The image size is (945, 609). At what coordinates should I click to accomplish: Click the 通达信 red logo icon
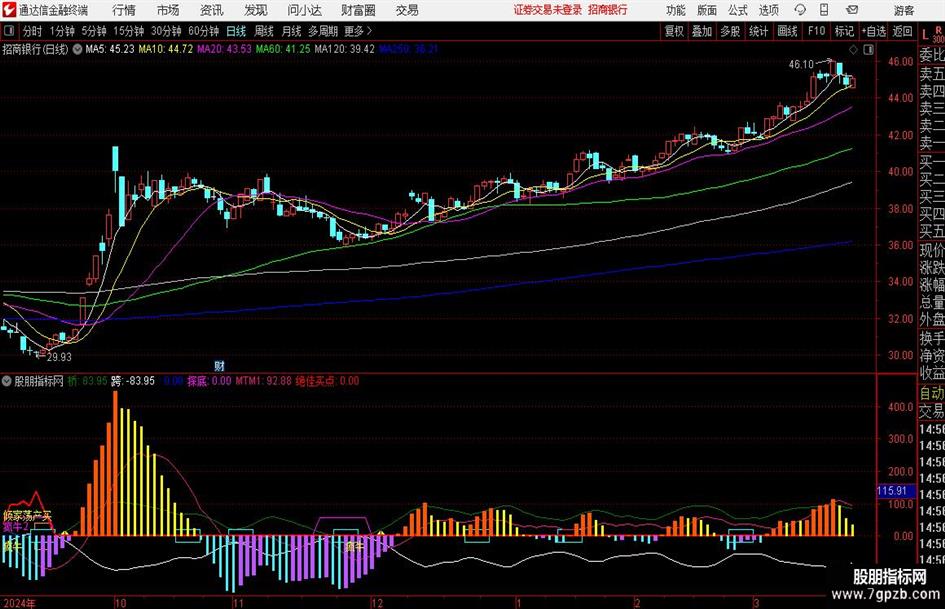pos(9,10)
